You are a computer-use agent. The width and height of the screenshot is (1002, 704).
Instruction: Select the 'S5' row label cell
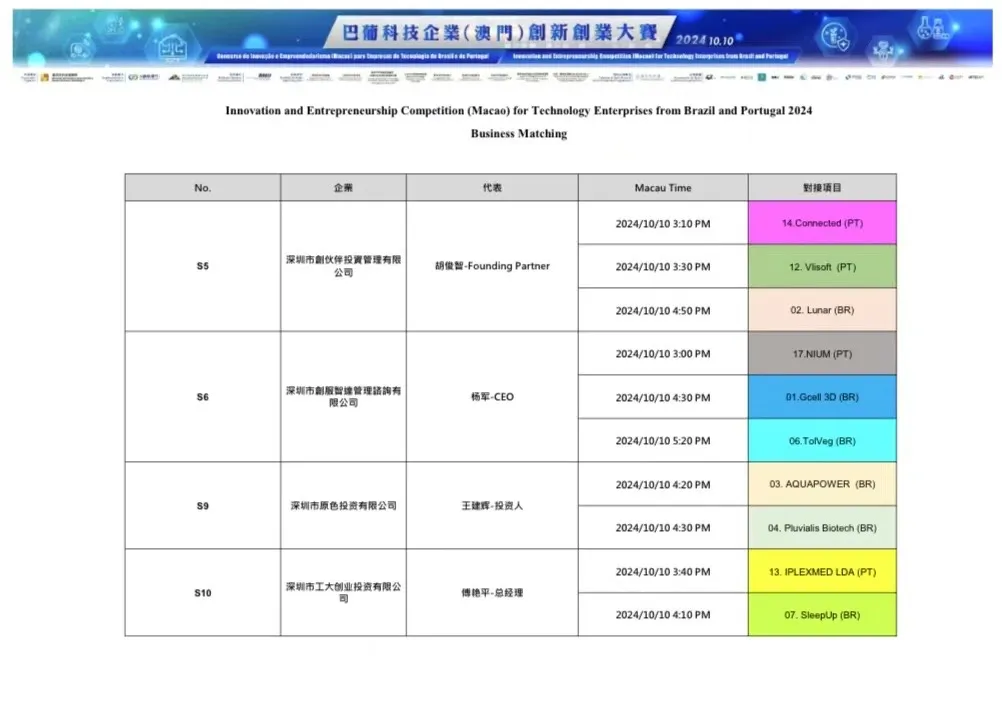[201, 266]
